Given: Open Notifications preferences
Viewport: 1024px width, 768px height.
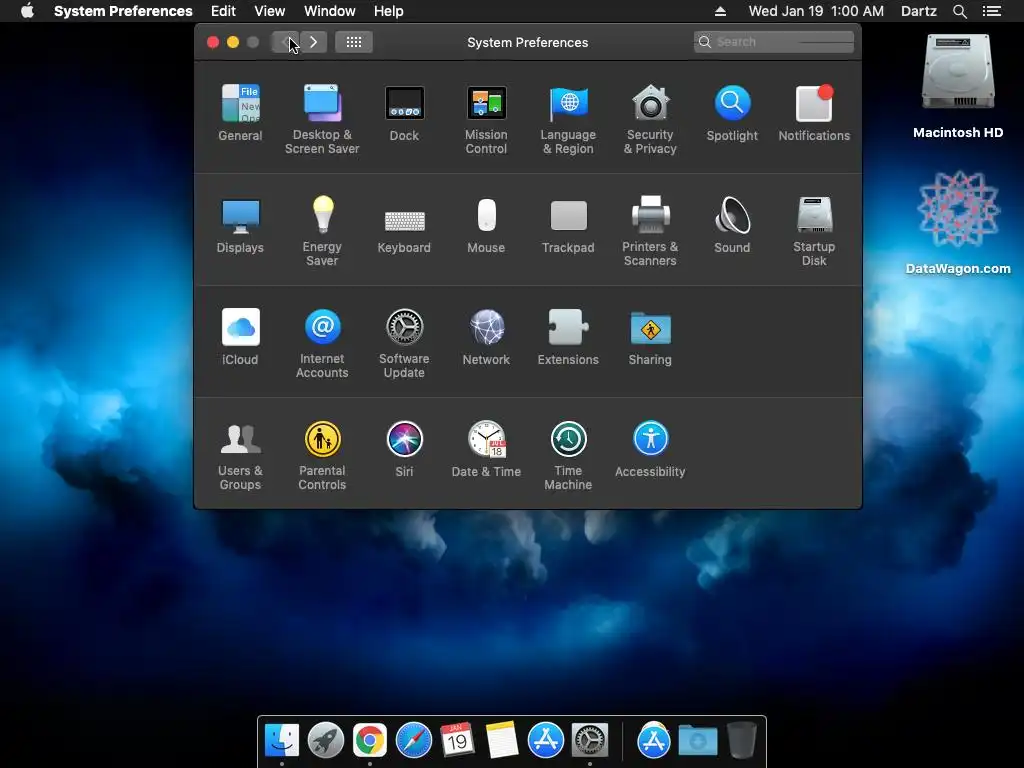Looking at the screenshot, I should [814, 112].
